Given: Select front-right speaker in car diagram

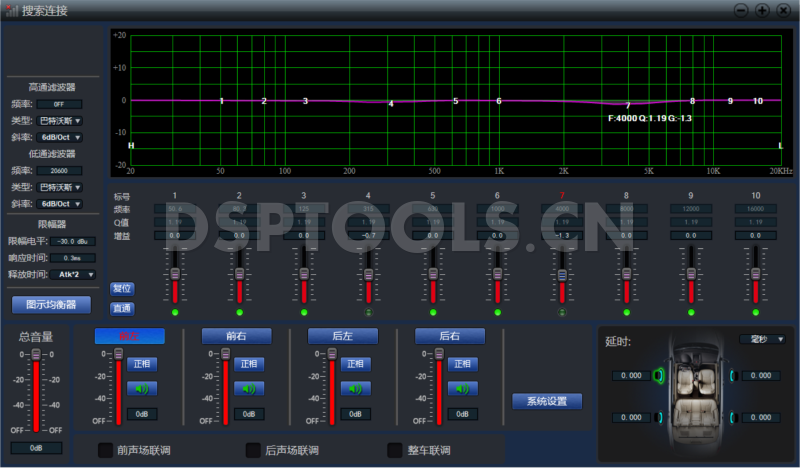Looking at the screenshot, I should (x=733, y=376).
